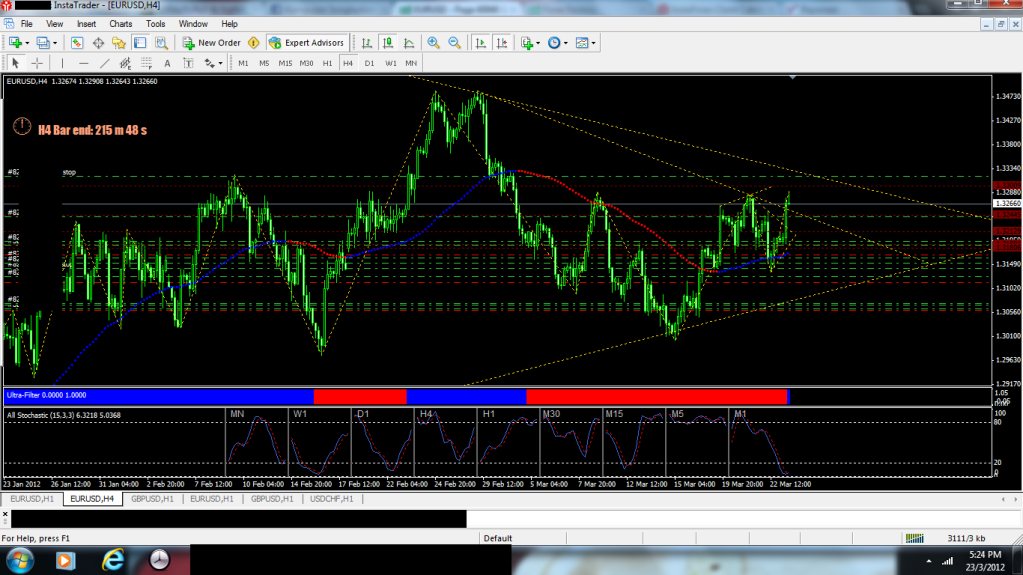Set timeframe to M15

point(285,63)
